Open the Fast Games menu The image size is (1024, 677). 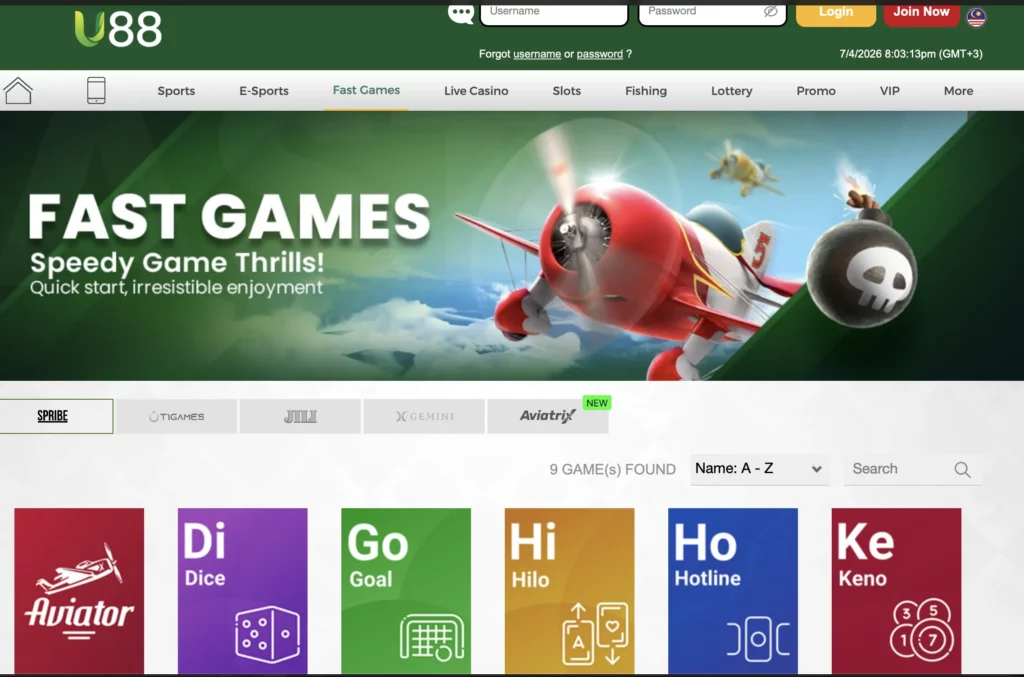coord(366,90)
